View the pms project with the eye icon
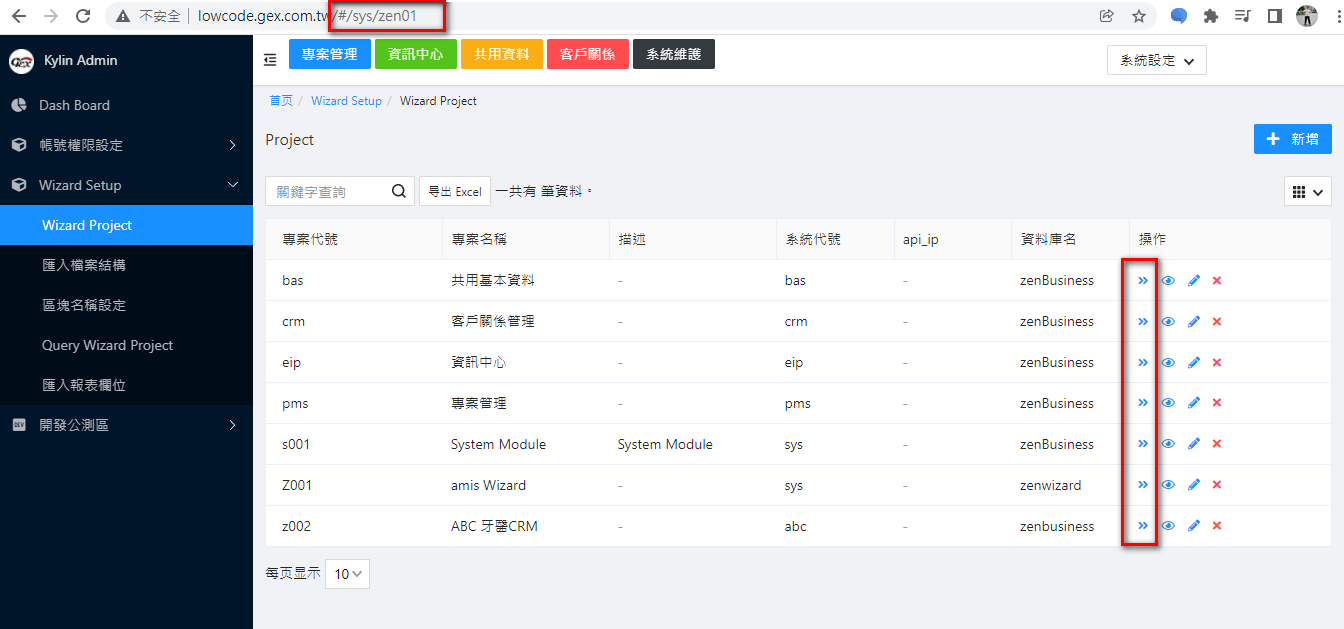Image resolution: width=1344 pixels, height=629 pixels. pyautogui.click(x=1168, y=403)
